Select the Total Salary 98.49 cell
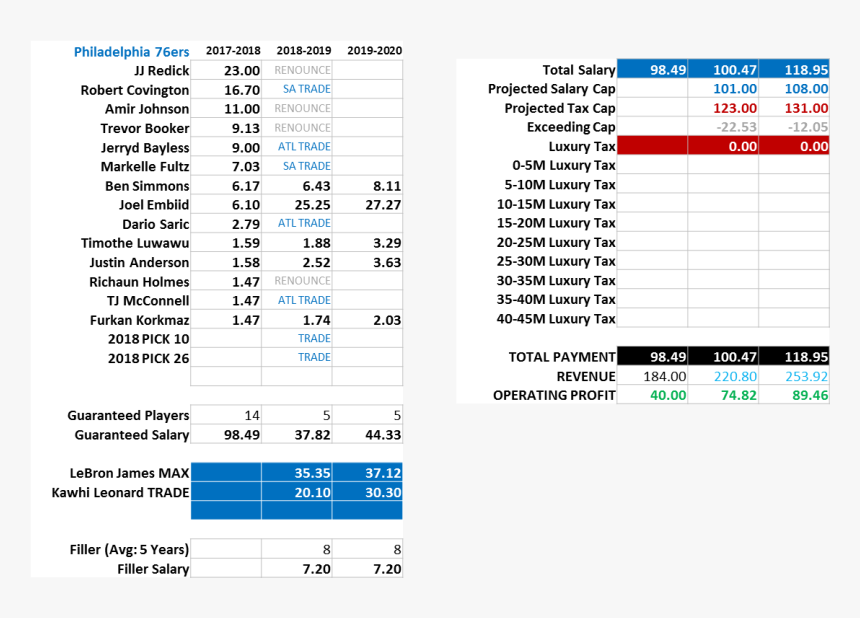 pyautogui.click(x=652, y=70)
